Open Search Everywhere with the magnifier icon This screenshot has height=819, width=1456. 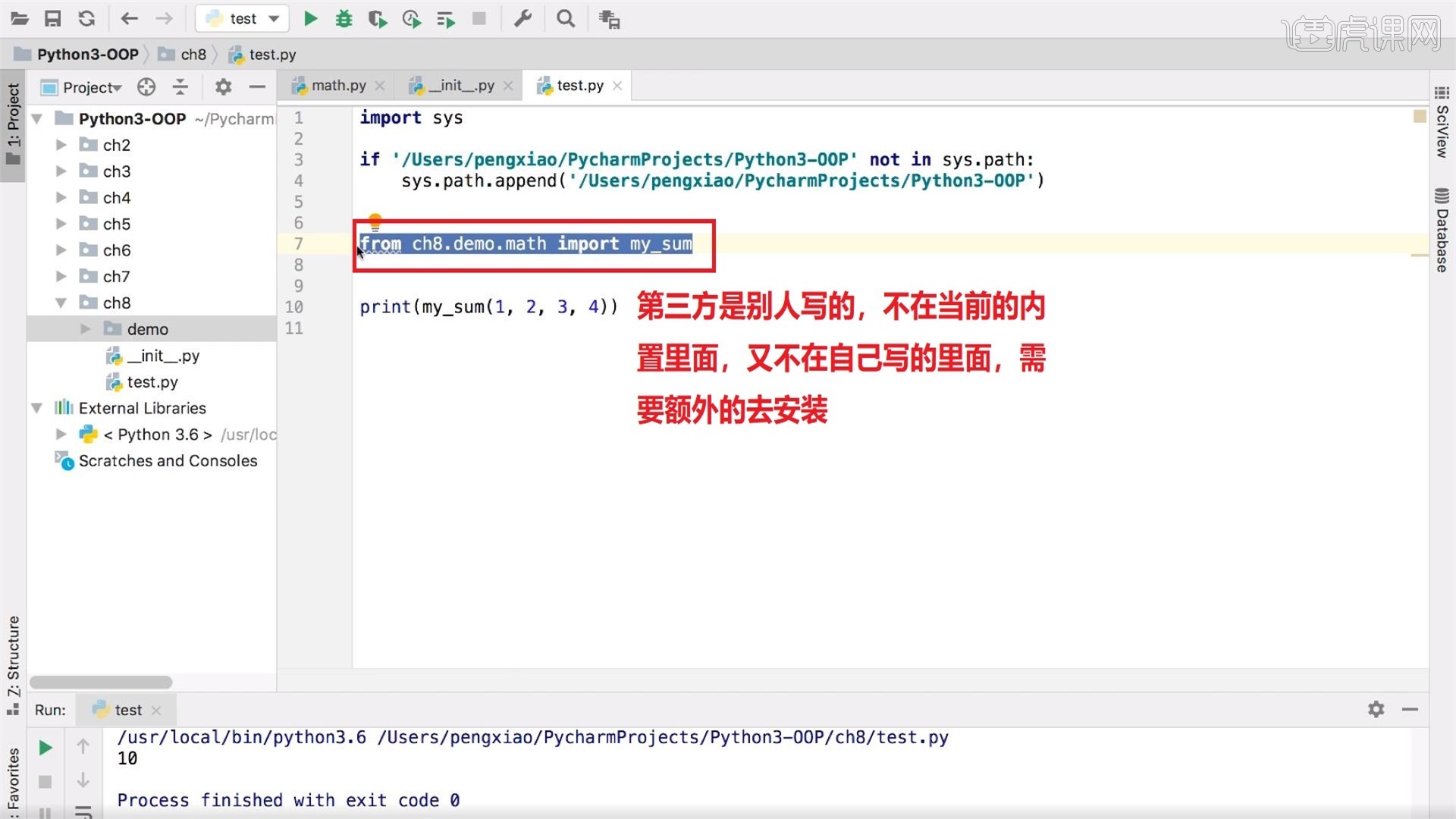566,18
